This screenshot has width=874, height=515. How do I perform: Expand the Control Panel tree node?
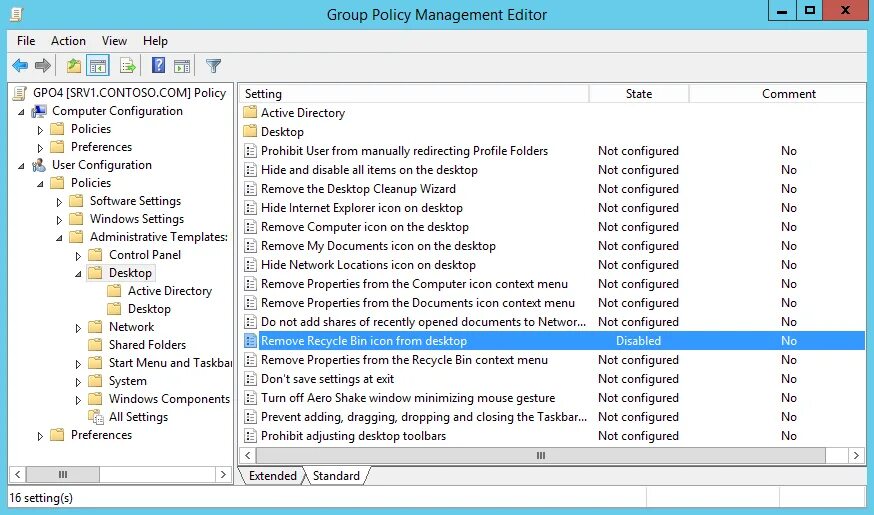click(78, 256)
